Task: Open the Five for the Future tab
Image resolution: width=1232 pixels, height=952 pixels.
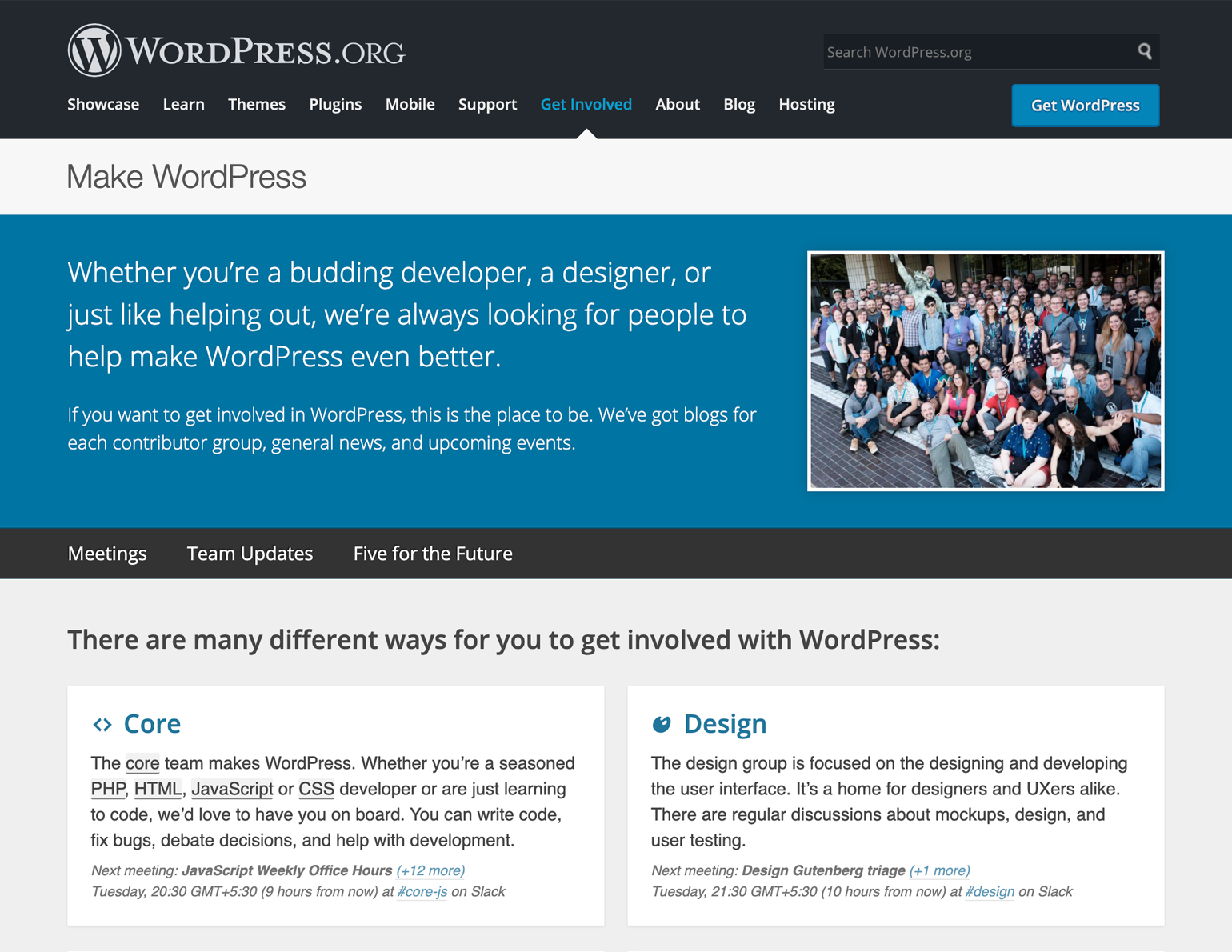Action: 433,553
